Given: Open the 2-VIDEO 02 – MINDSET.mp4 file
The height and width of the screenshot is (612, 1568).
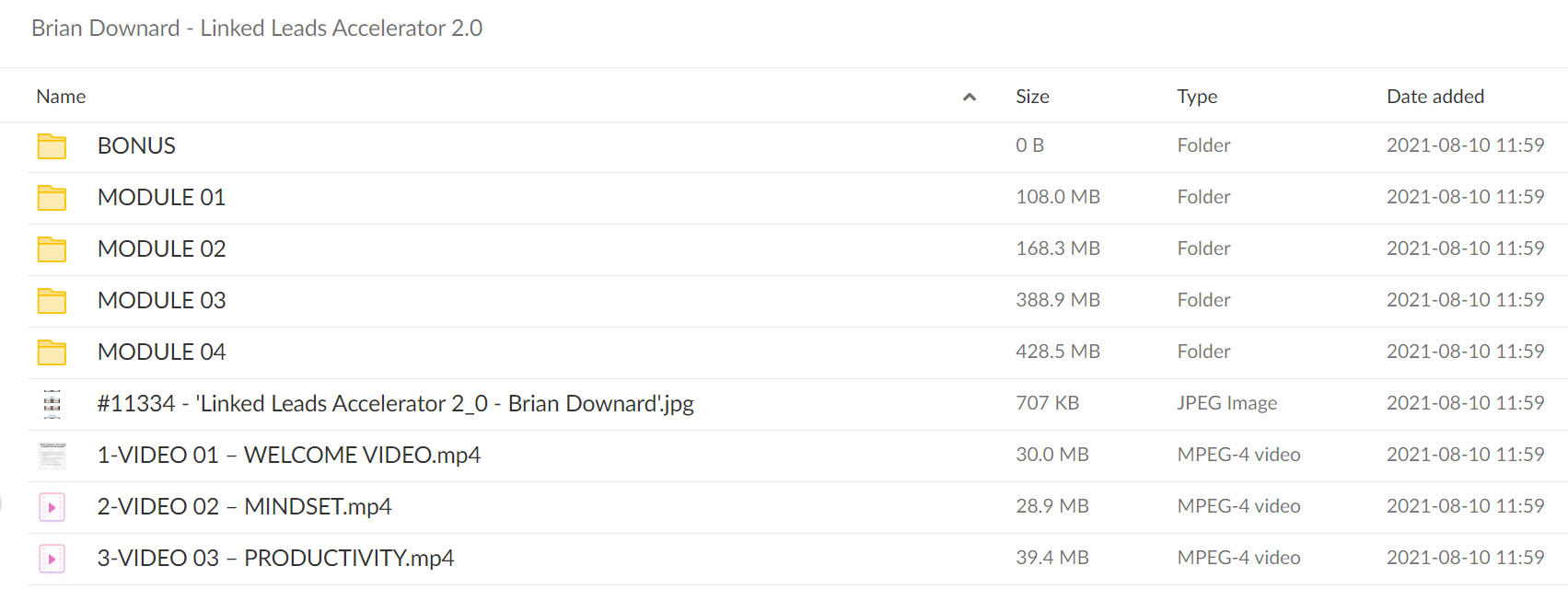Looking at the screenshot, I should coord(244,507).
